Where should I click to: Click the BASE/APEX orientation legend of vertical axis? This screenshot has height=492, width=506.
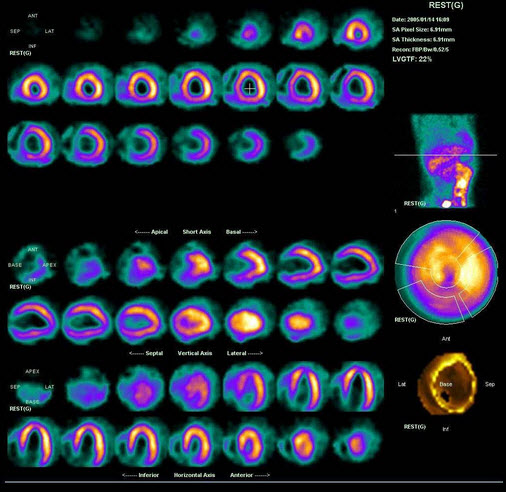[x=32, y=265]
